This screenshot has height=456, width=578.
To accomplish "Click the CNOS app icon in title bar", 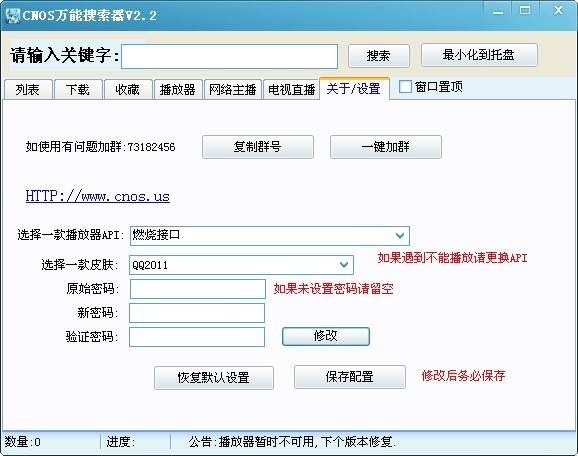I will 12,15.
